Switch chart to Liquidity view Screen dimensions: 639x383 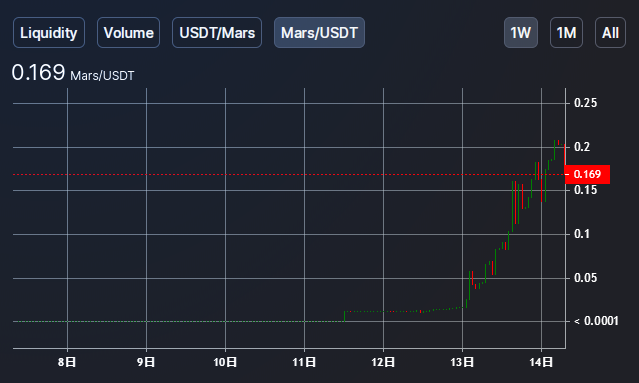(49, 33)
